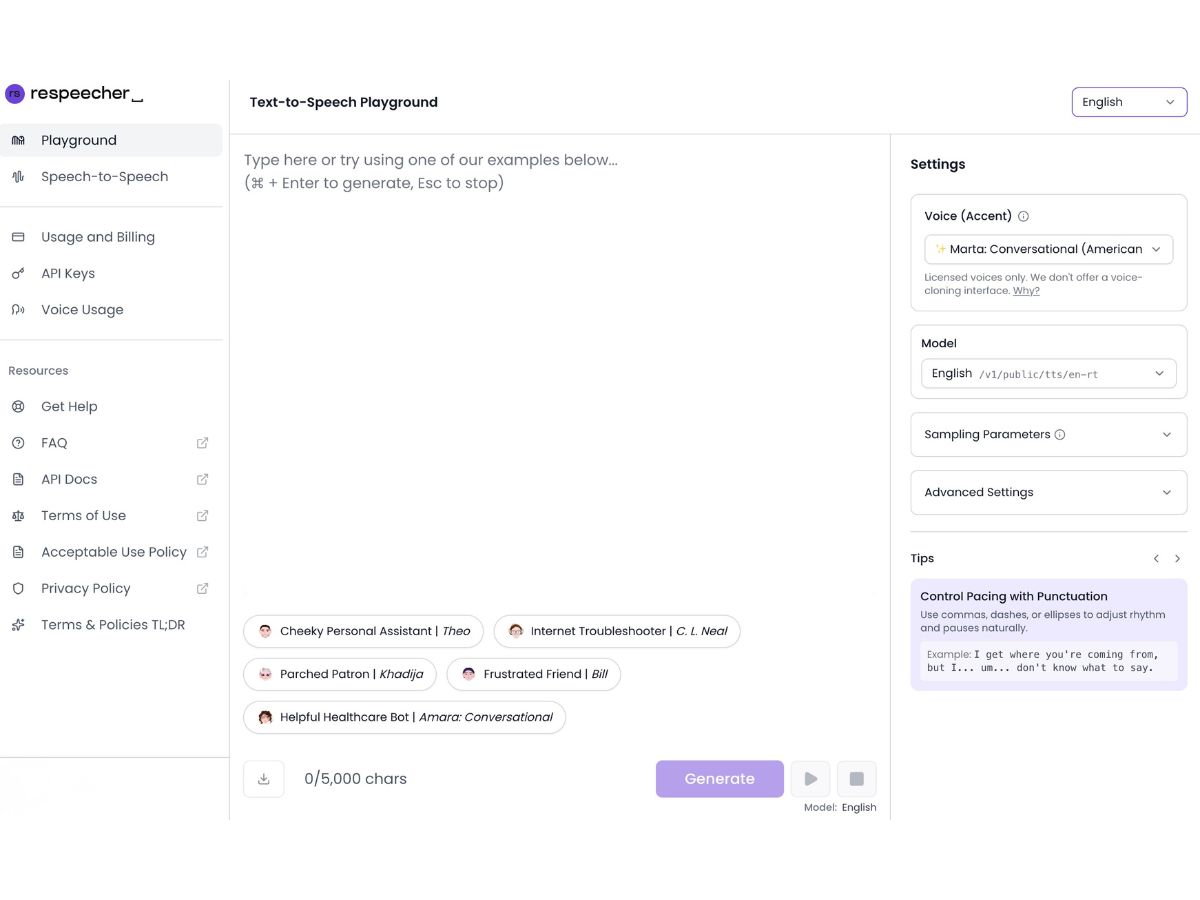The width and height of the screenshot is (1200, 900).
Task: Click the Acceptable Use Policy document icon
Action: click(x=18, y=552)
